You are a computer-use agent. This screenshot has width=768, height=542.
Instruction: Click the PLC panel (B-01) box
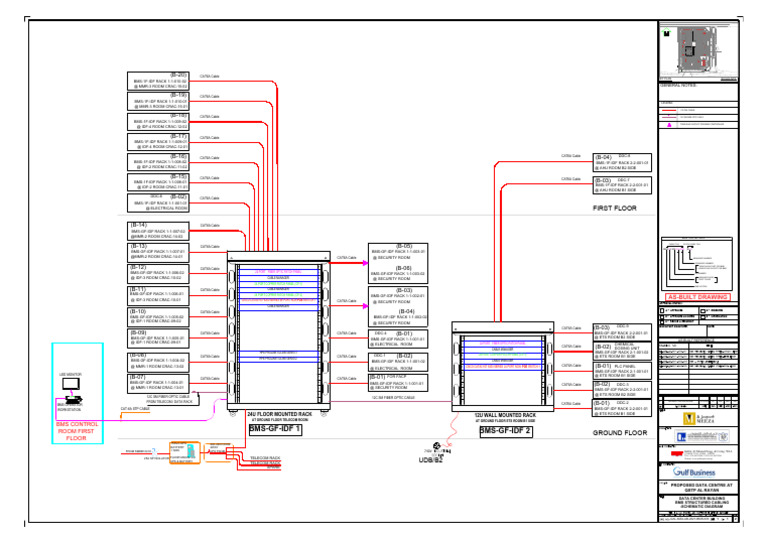point(622,370)
